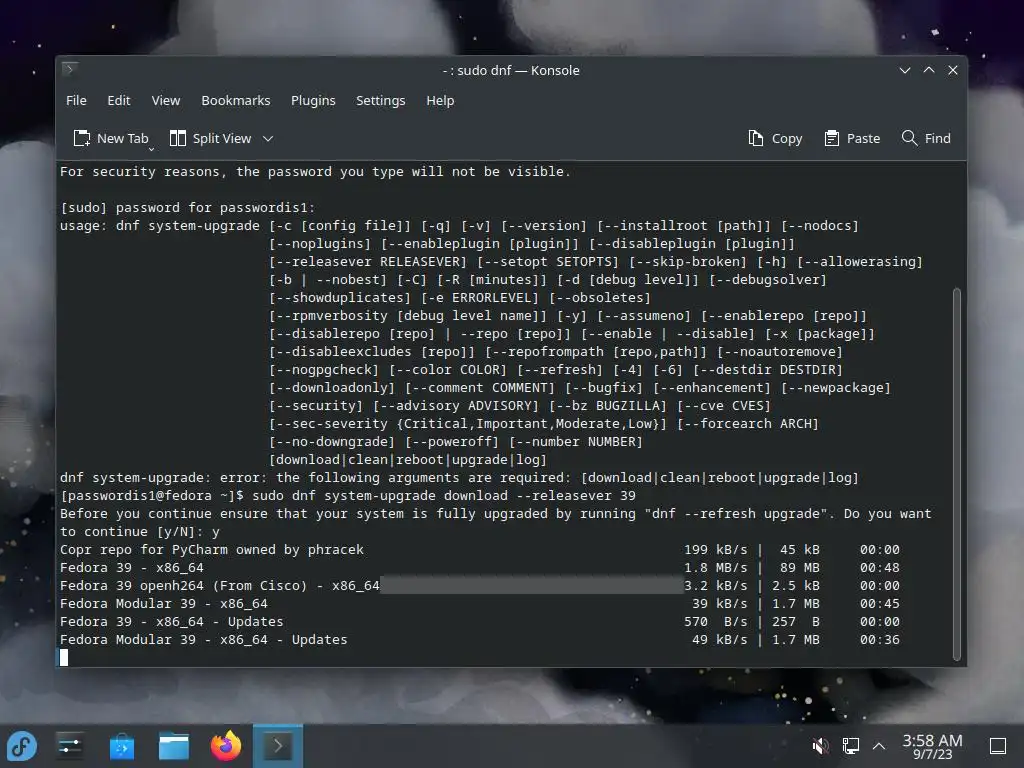
Task: Open Dolphin file manager from taskbar
Action: click(174, 746)
